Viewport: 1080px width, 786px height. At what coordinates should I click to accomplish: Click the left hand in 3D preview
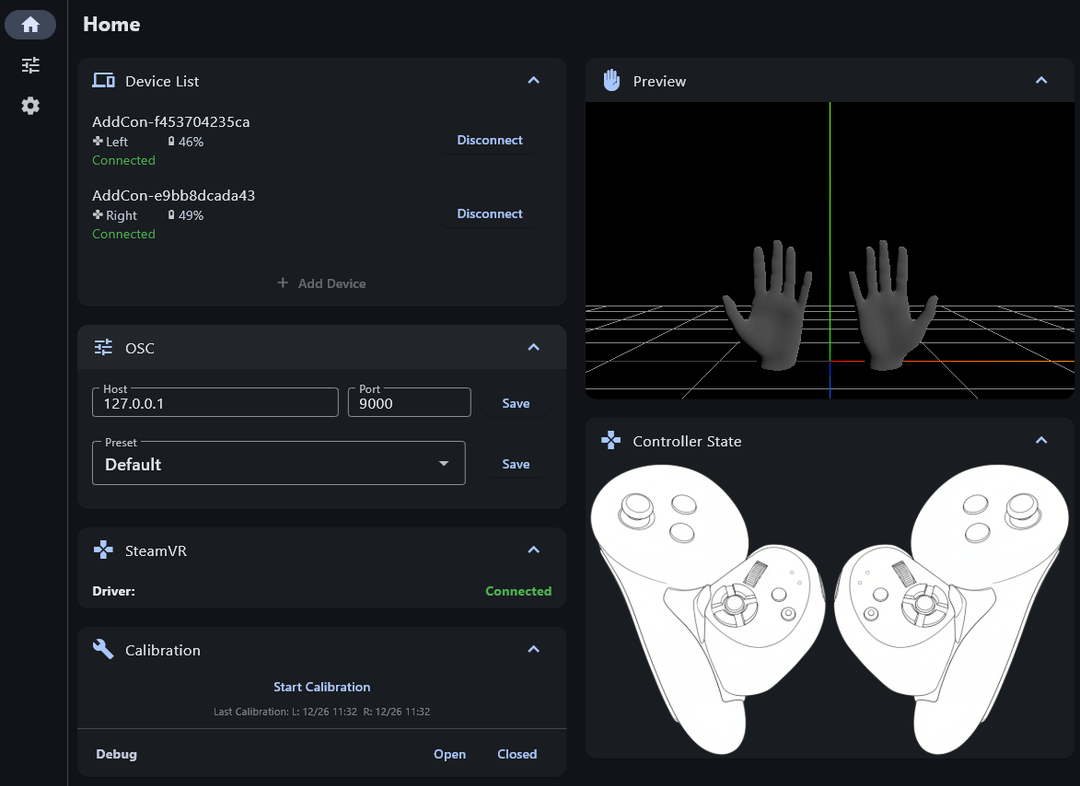pos(768,305)
